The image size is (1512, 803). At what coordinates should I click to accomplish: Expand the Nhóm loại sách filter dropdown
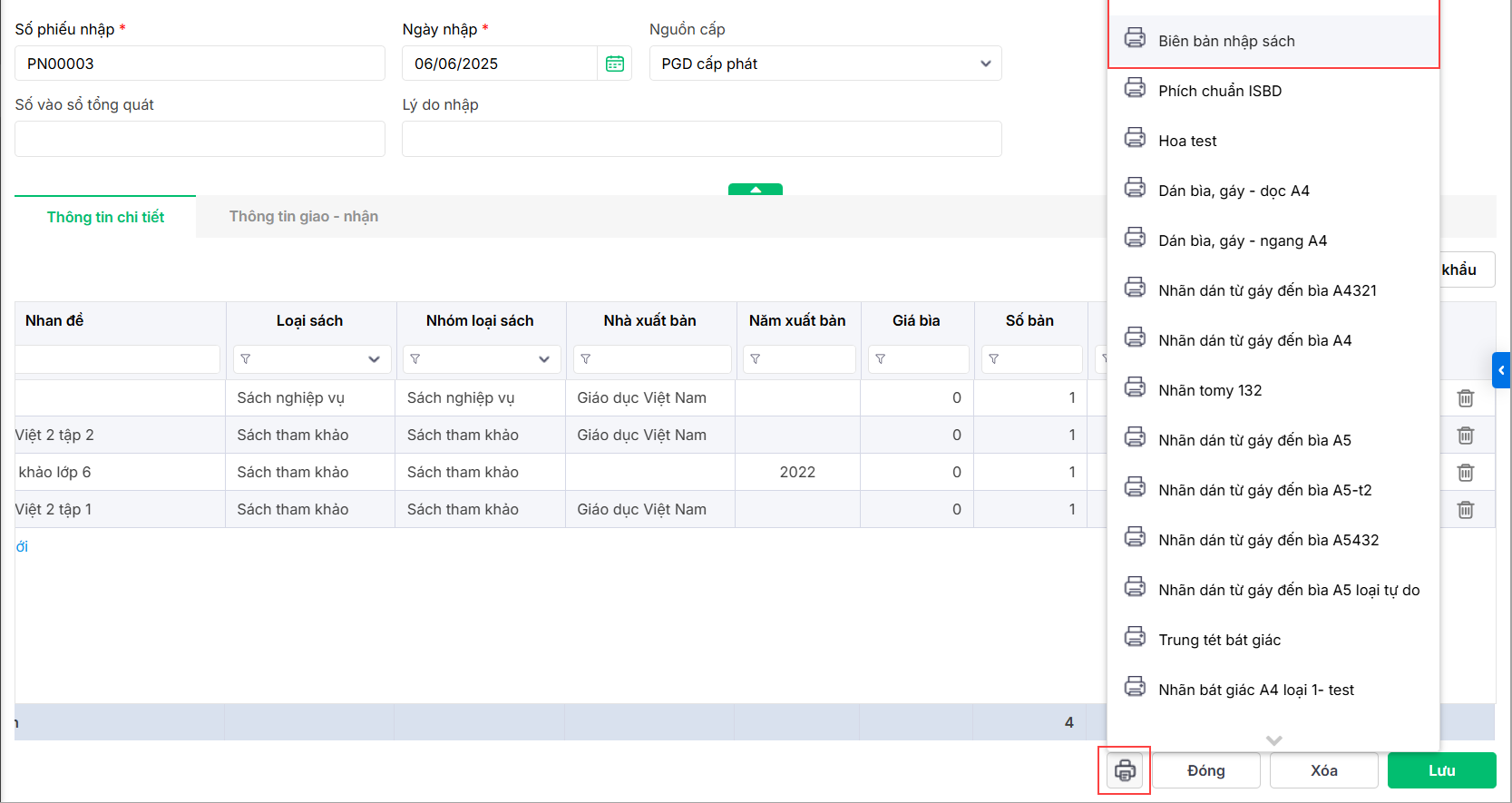coord(544,359)
